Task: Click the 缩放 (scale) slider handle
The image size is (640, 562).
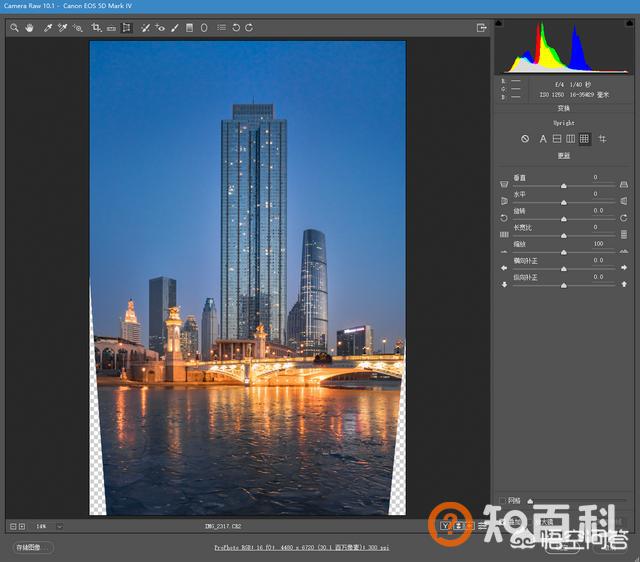Action: coord(564,253)
